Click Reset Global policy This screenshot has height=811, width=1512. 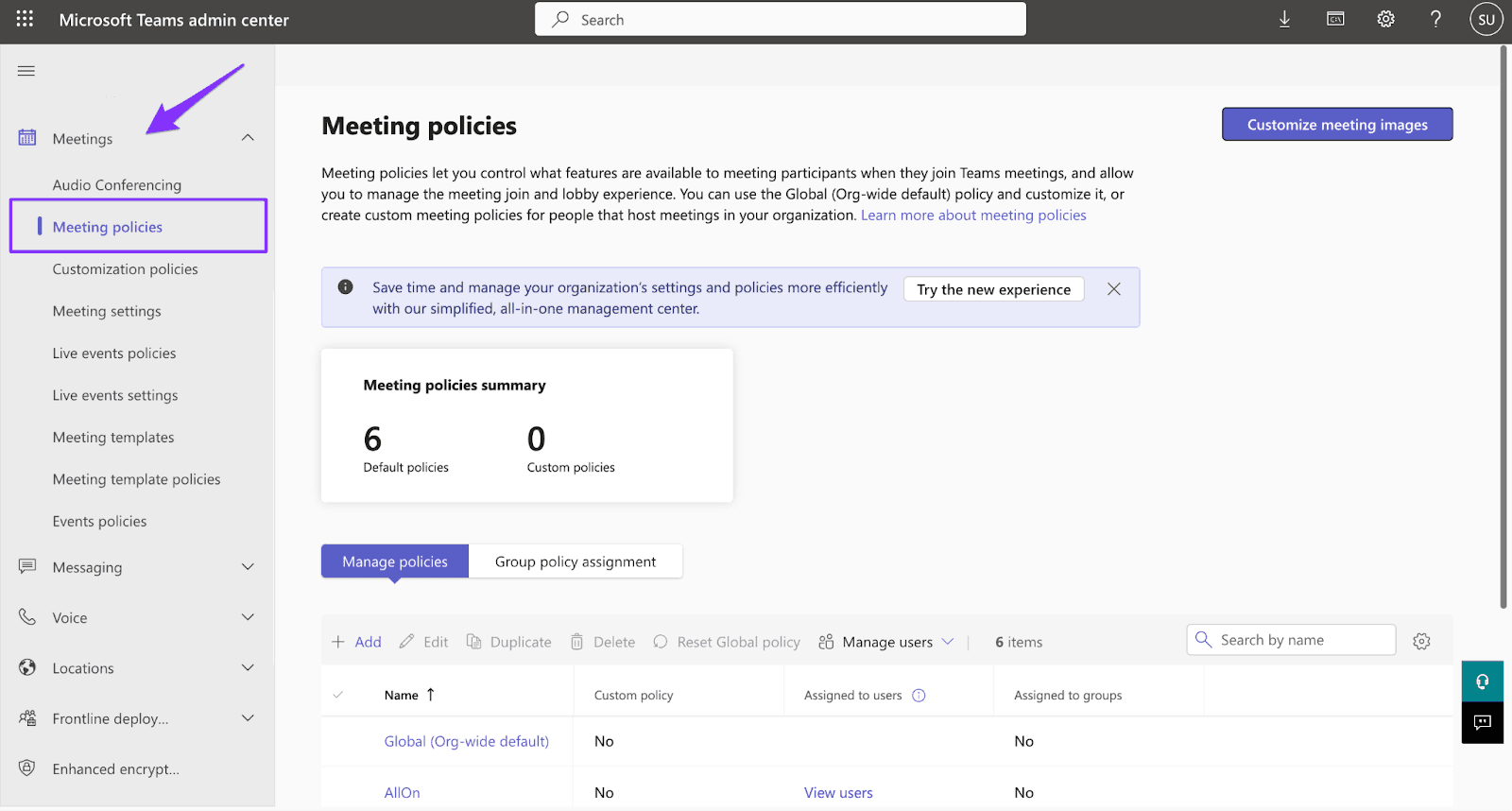point(726,642)
